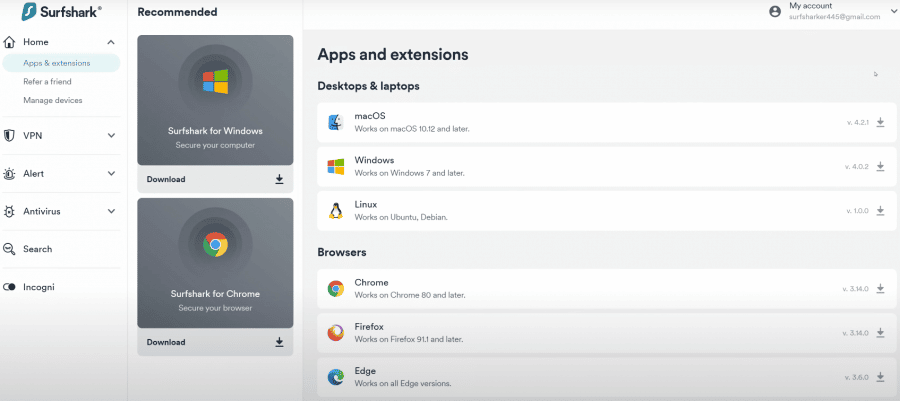Click the Surfshark logo
Screen dimensions: 900x401
(61, 11)
